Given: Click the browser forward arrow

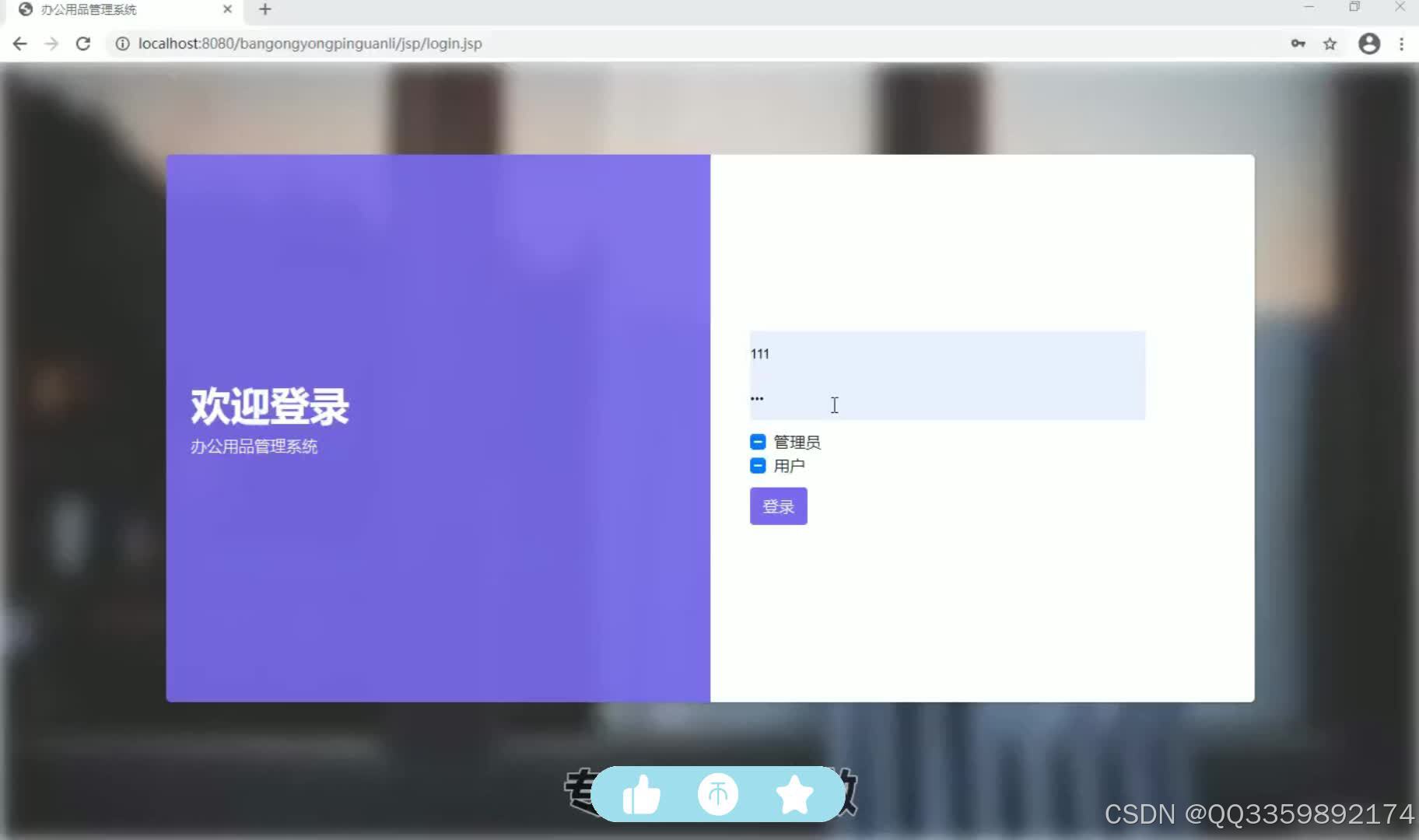Looking at the screenshot, I should 51,44.
